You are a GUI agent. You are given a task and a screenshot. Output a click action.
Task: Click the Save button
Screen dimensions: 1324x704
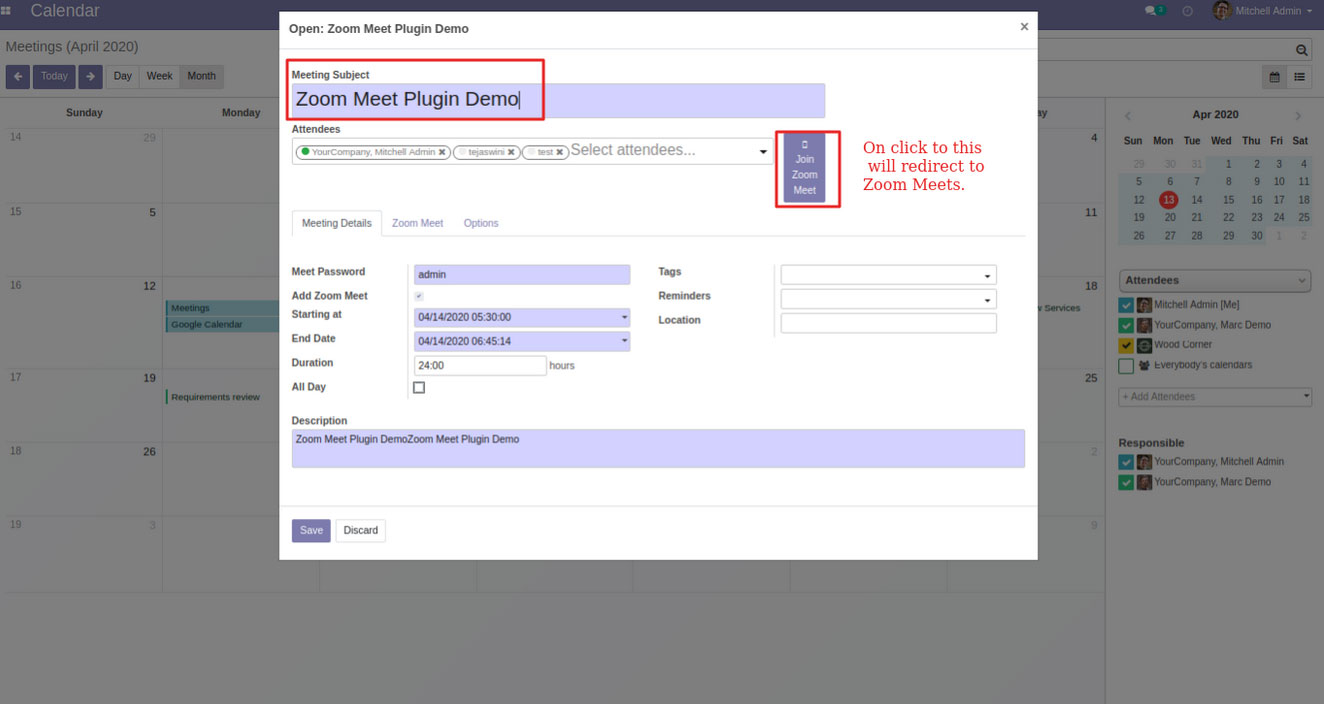click(311, 530)
